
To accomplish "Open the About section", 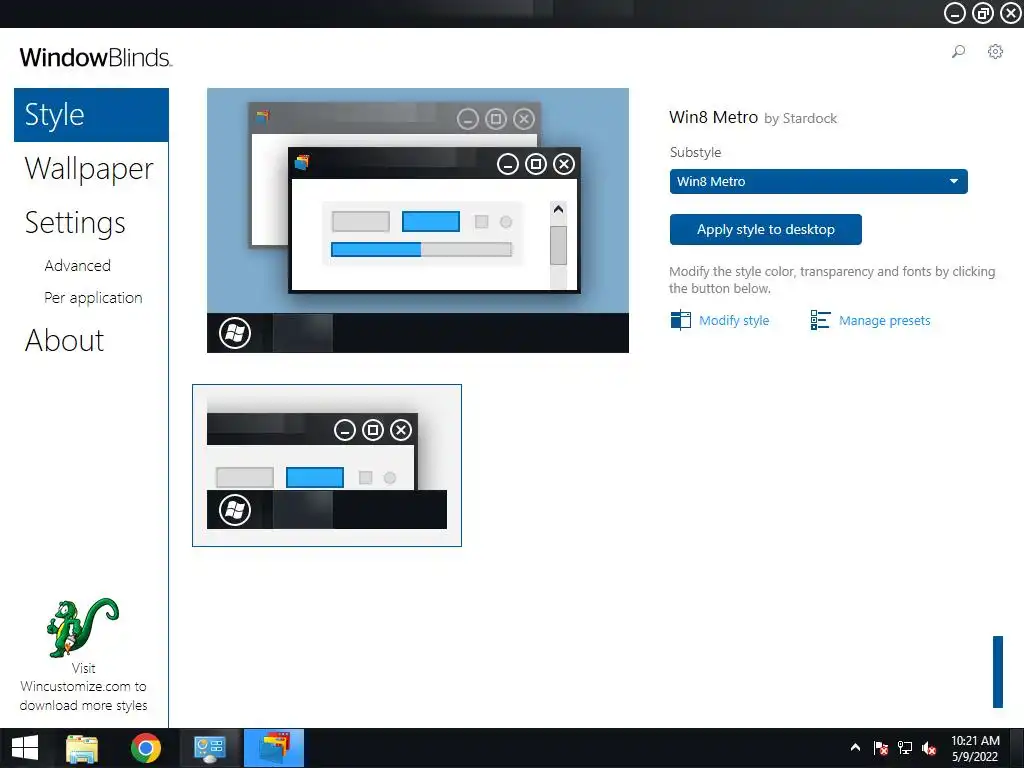I will point(65,340).
